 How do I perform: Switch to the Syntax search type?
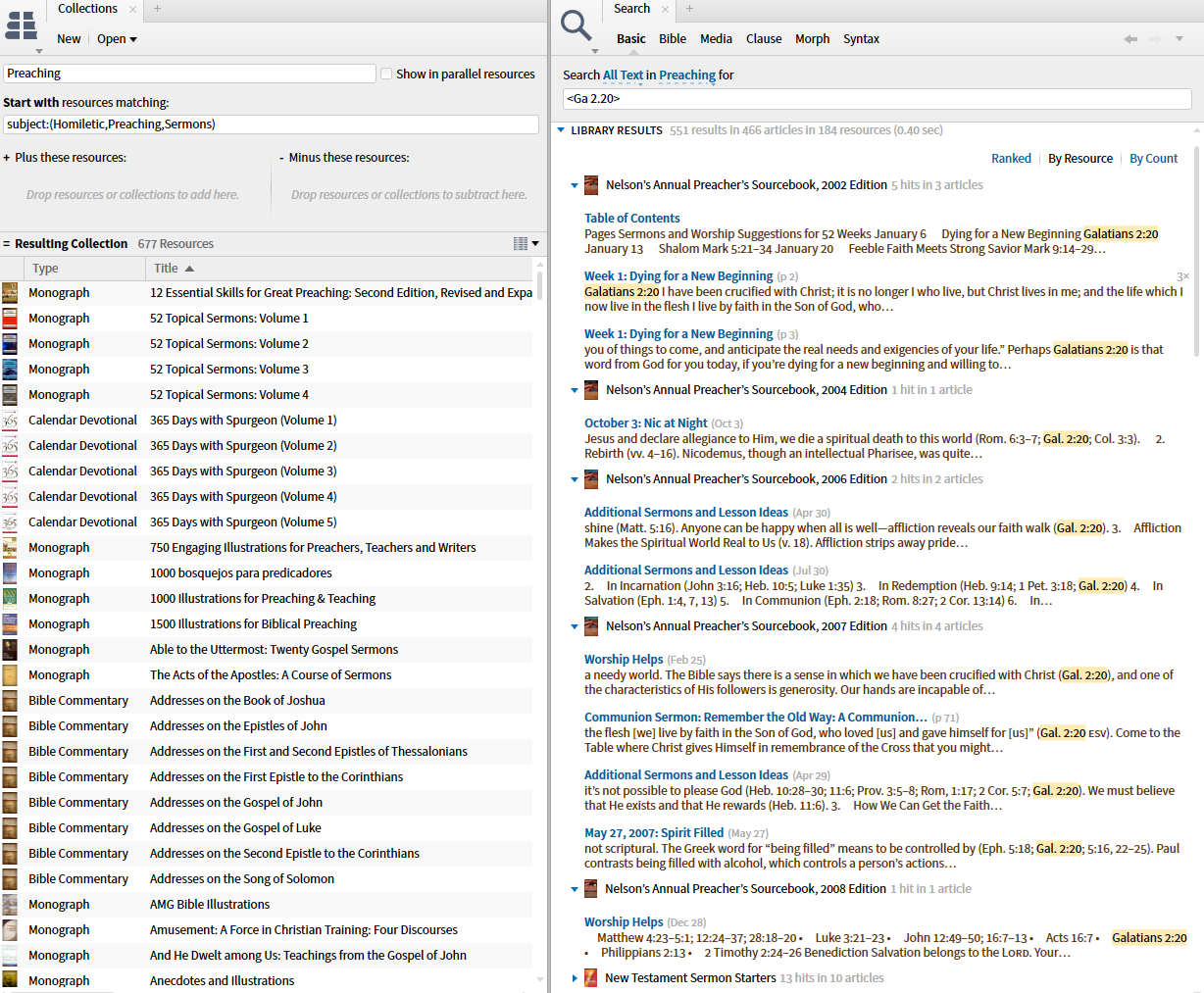click(x=861, y=39)
